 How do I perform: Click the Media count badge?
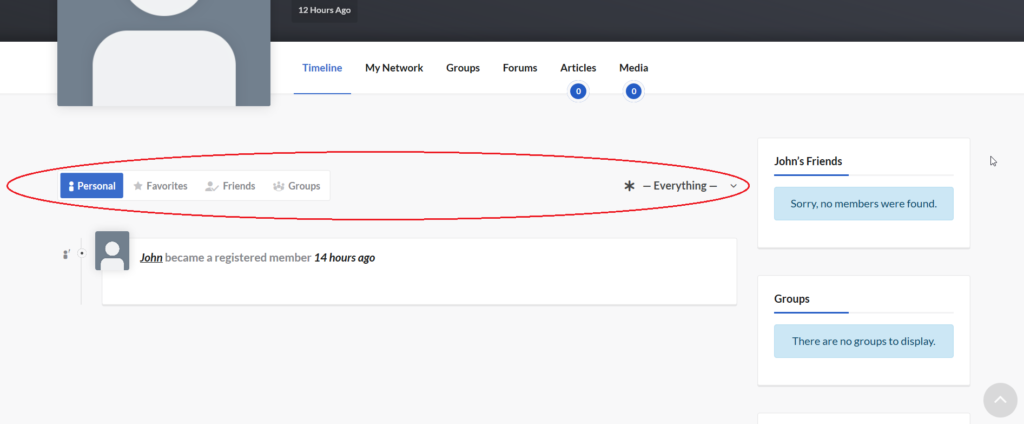633,91
